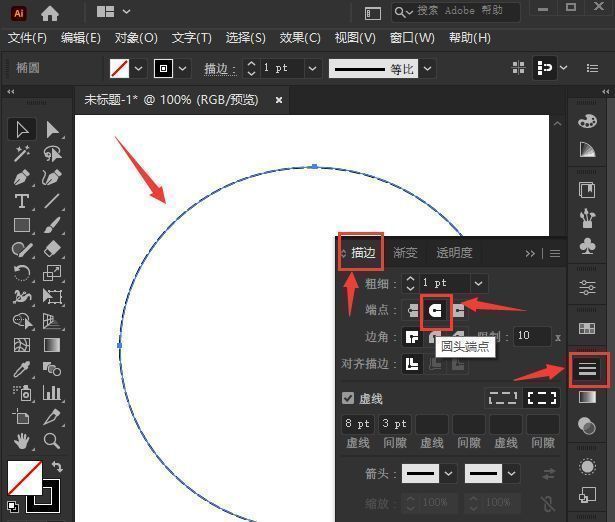The height and width of the screenshot is (522, 615).
Task: Select the Perspective Grid tool
Action: (x=52, y=321)
